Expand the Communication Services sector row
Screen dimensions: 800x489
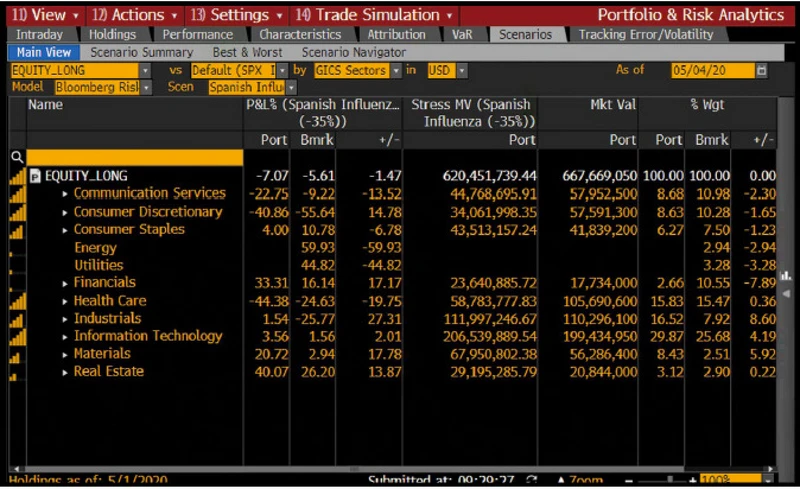[x=66, y=194]
